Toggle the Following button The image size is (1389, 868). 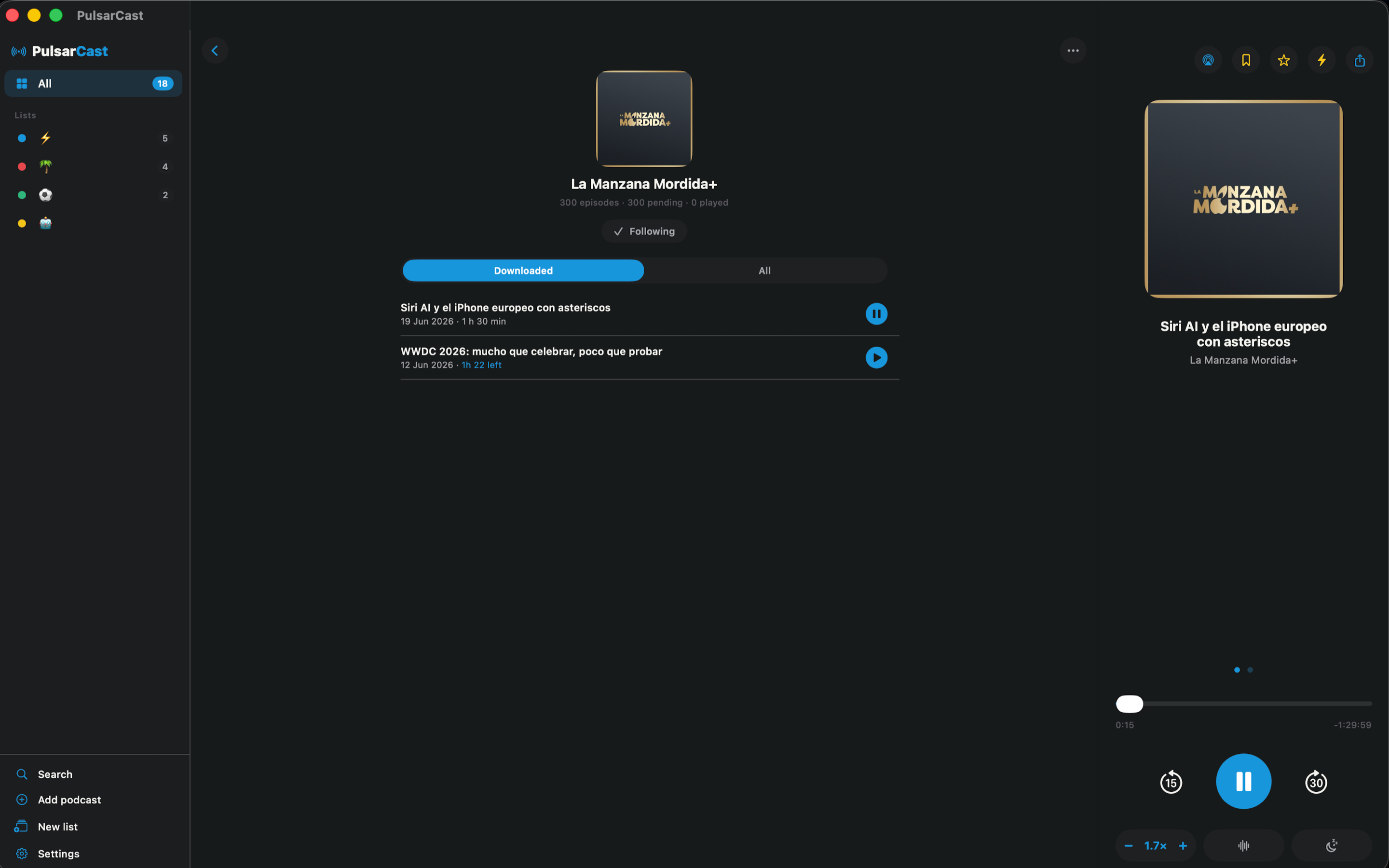644,231
